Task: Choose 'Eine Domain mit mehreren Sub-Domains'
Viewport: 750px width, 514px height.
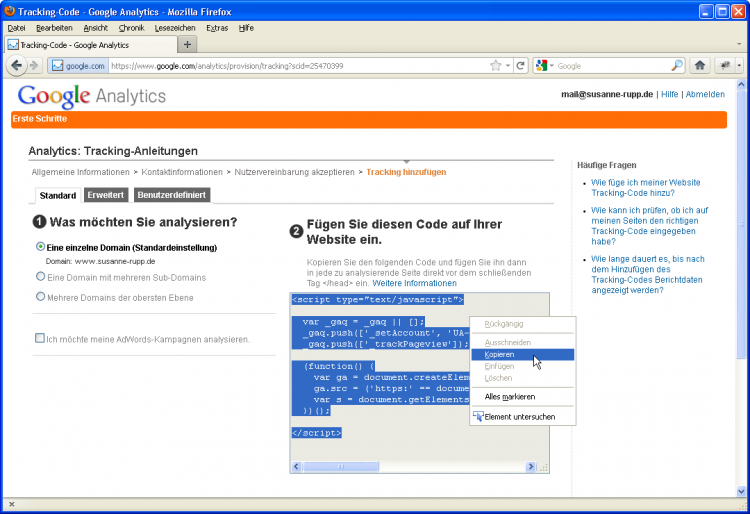Action: click(40, 276)
